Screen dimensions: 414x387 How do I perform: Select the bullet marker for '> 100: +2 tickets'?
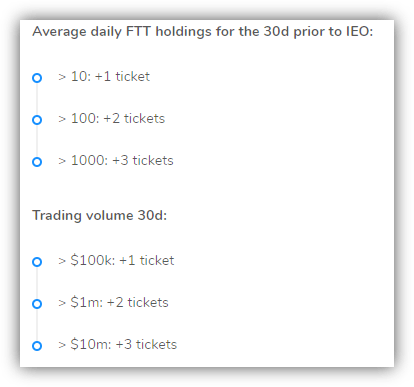pos(37,120)
